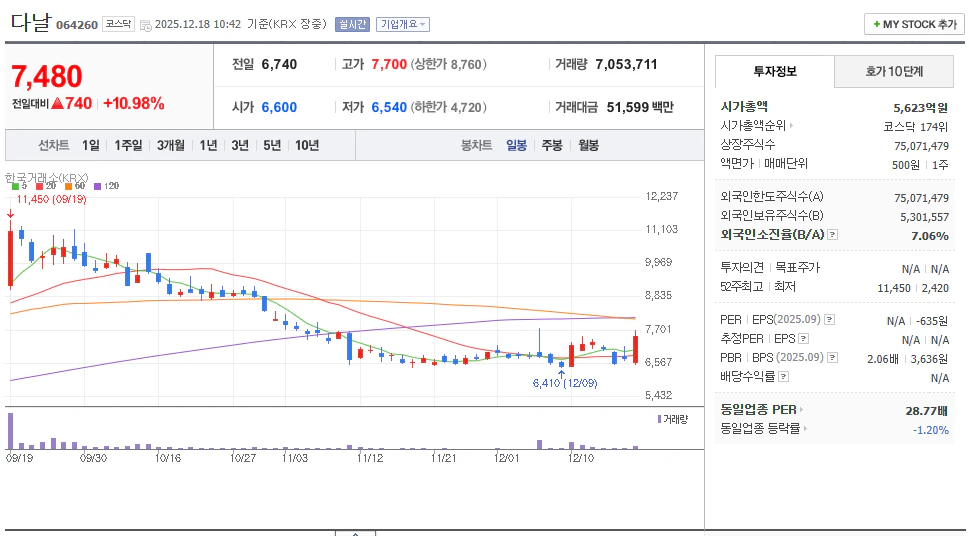
Task: Click the 52주최고 value 11,450
Action: pos(894,288)
